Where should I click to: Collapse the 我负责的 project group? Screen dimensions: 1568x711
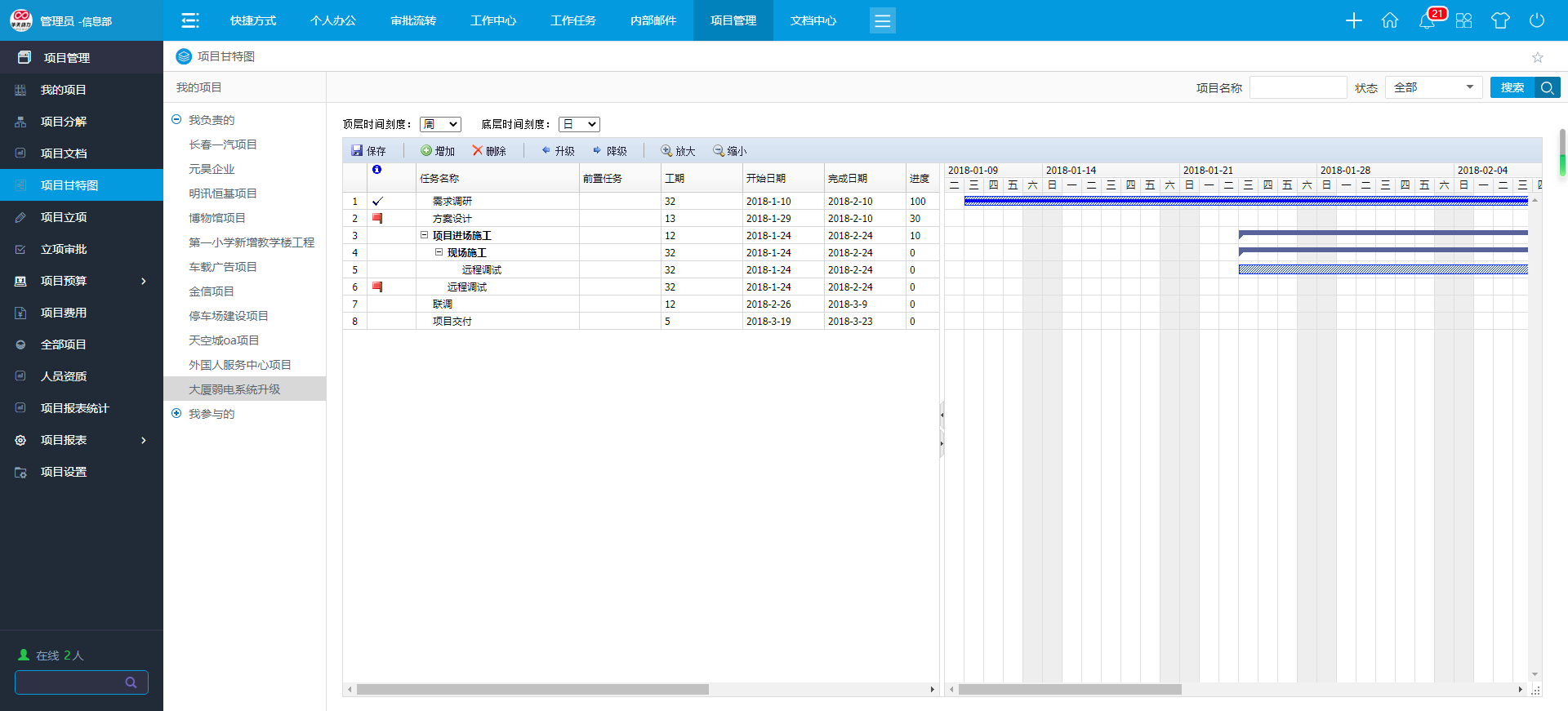pyautogui.click(x=176, y=120)
